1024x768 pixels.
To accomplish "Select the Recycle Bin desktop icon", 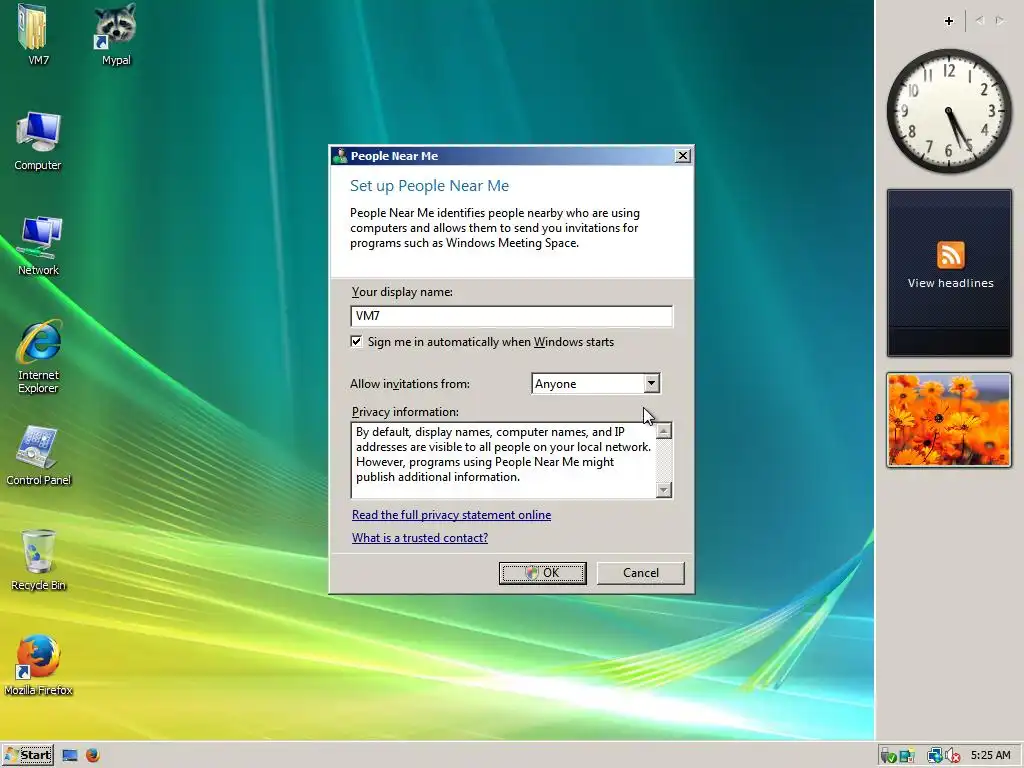I will tap(39, 552).
